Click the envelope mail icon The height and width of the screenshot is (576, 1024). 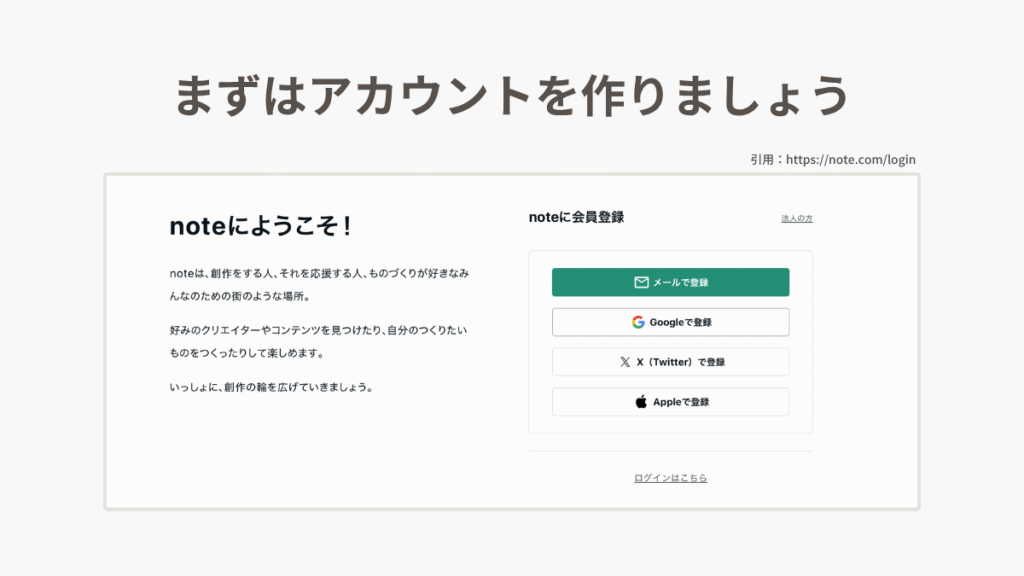pyautogui.click(x=641, y=282)
